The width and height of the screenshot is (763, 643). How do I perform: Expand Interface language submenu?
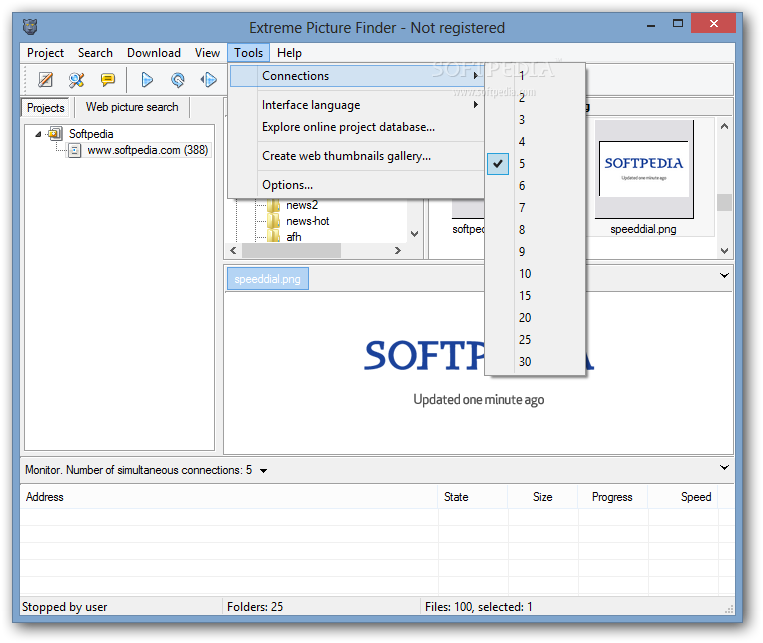[x=356, y=105]
